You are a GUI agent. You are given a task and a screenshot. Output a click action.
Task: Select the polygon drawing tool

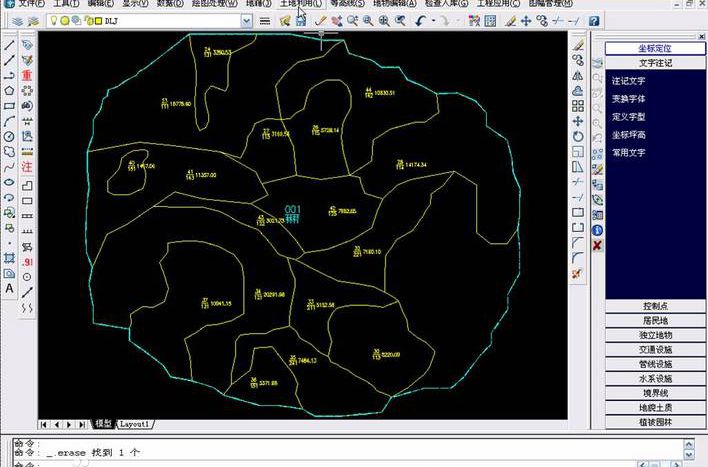(x=9, y=90)
